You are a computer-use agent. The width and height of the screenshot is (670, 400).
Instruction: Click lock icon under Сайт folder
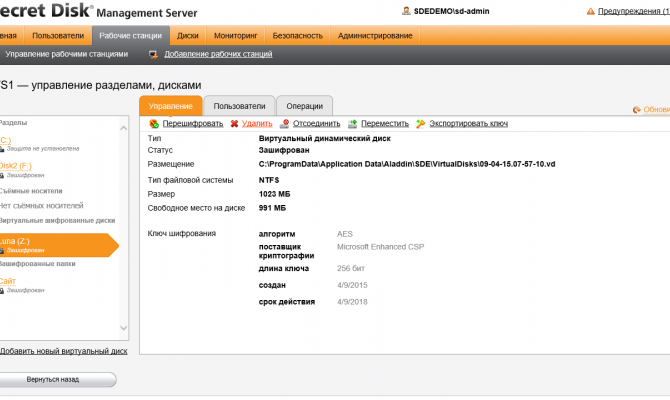pyautogui.click(x=2, y=291)
